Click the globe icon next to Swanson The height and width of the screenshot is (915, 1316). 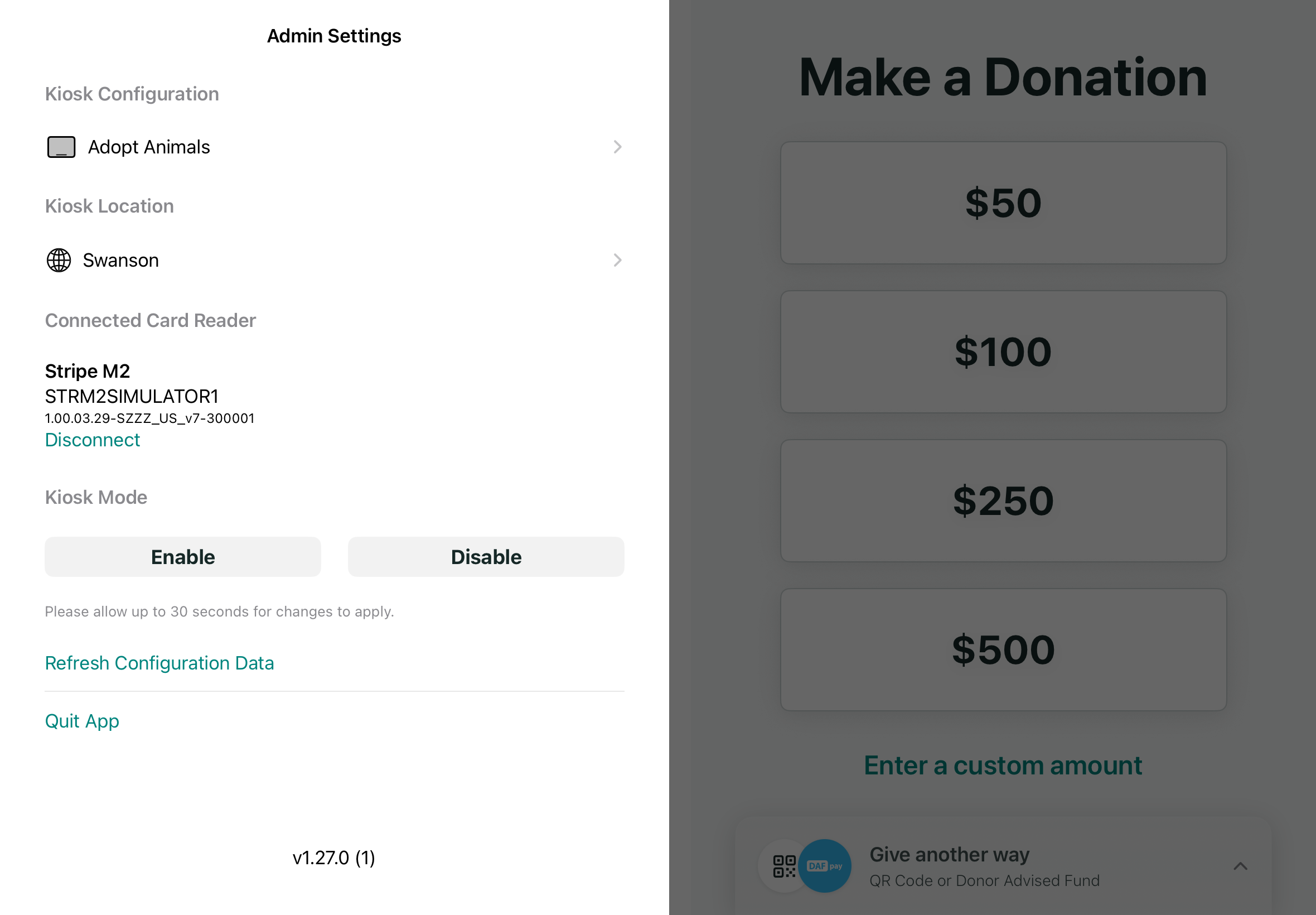(x=59, y=261)
